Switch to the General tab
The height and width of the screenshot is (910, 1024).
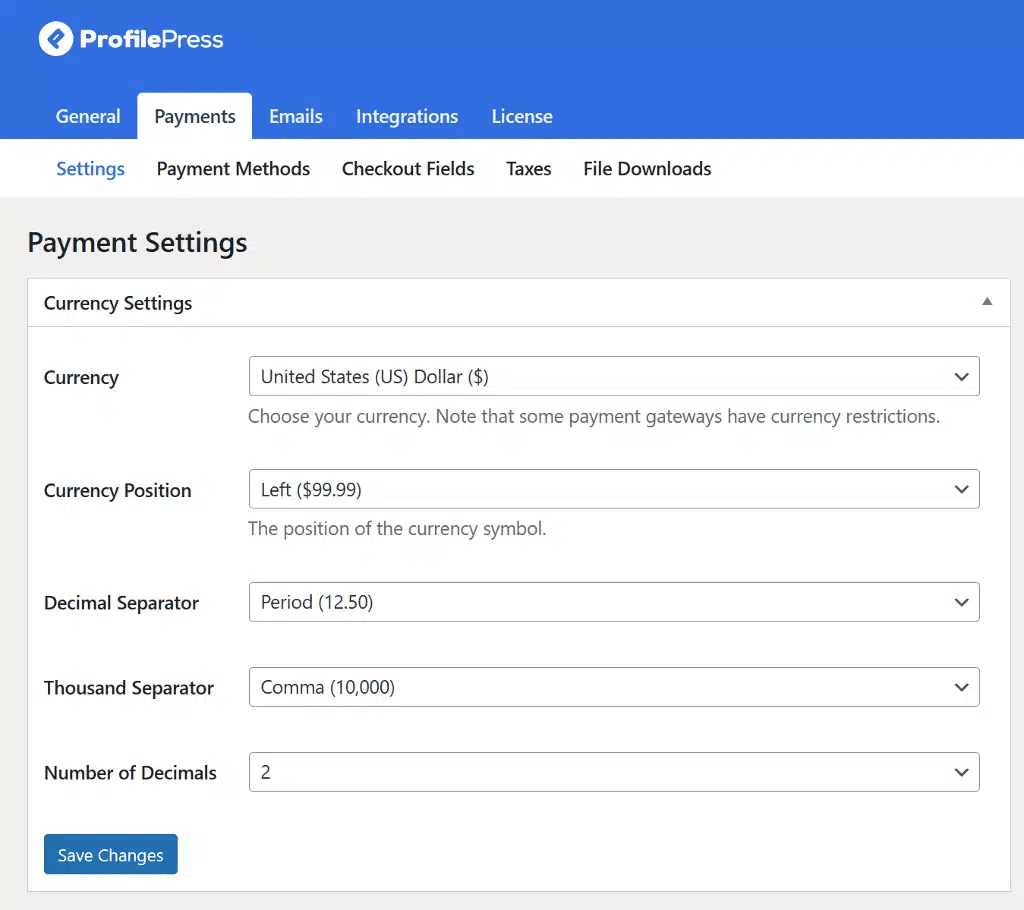pos(88,117)
